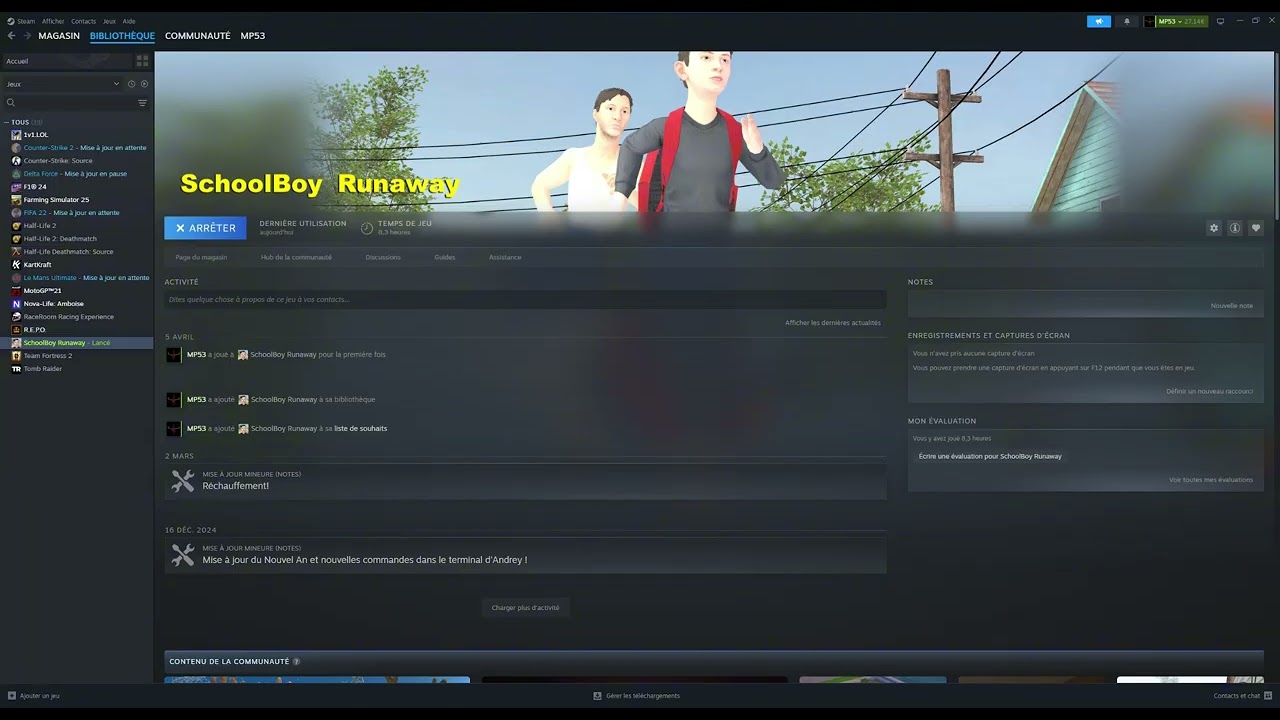Collapse the TOUS games list
This screenshot has height=720, width=1280.
[6, 122]
